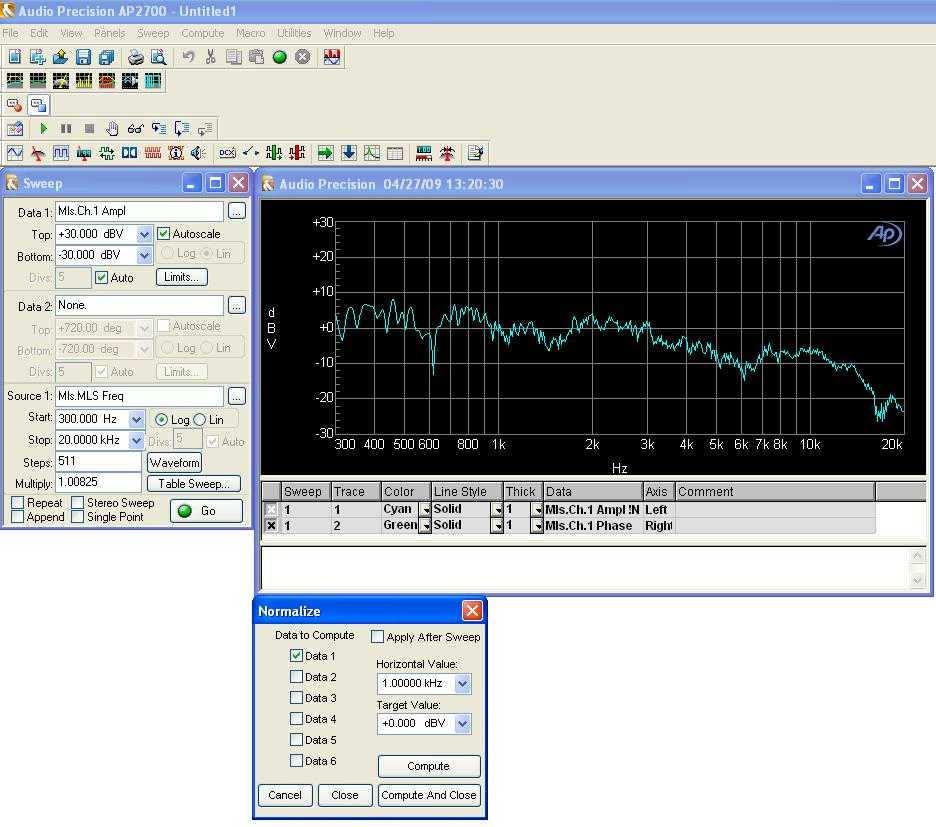Click the Play green triangle macro icon
The height and width of the screenshot is (827, 936).
point(43,128)
